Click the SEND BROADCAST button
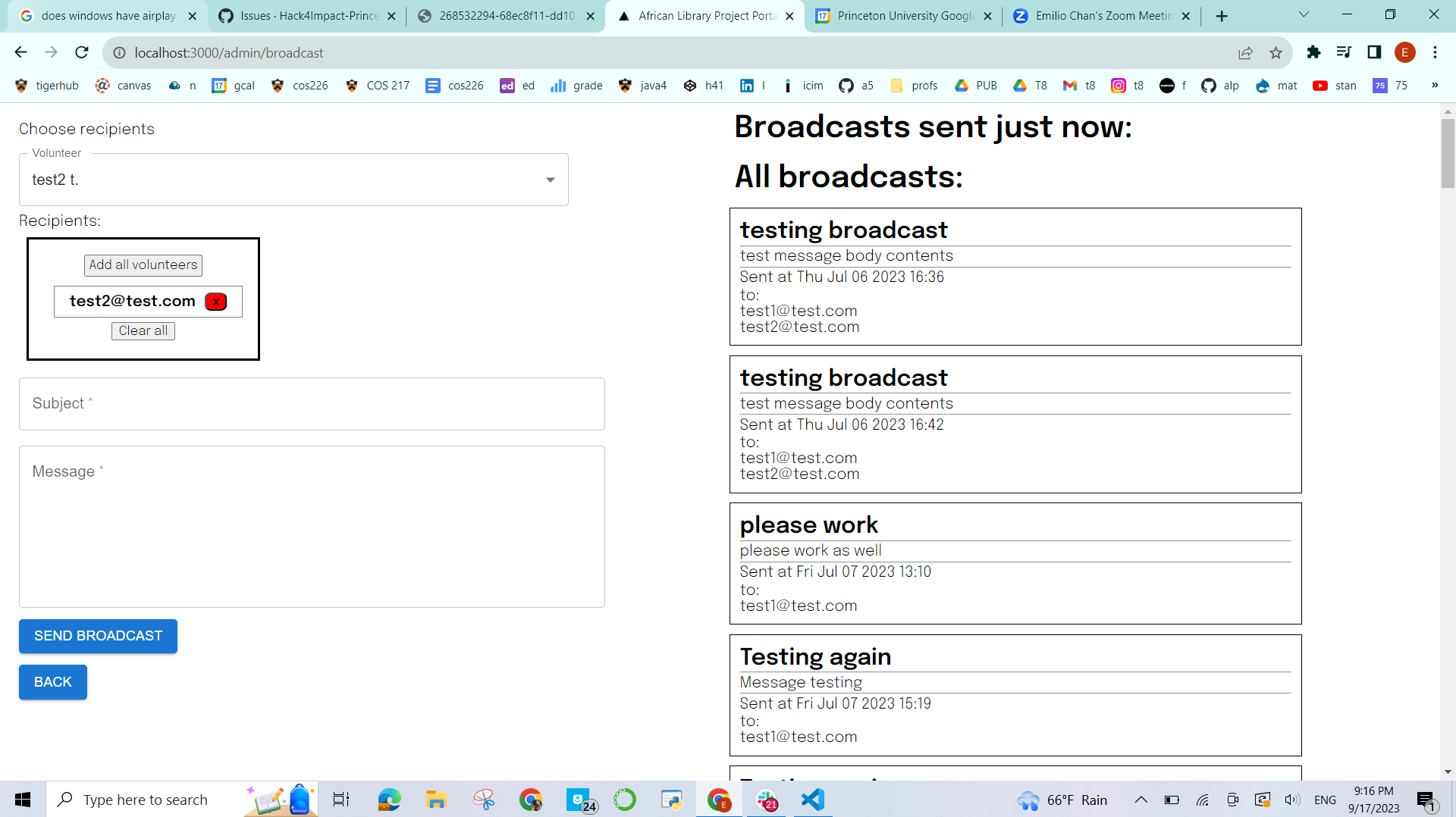 [97, 636]
